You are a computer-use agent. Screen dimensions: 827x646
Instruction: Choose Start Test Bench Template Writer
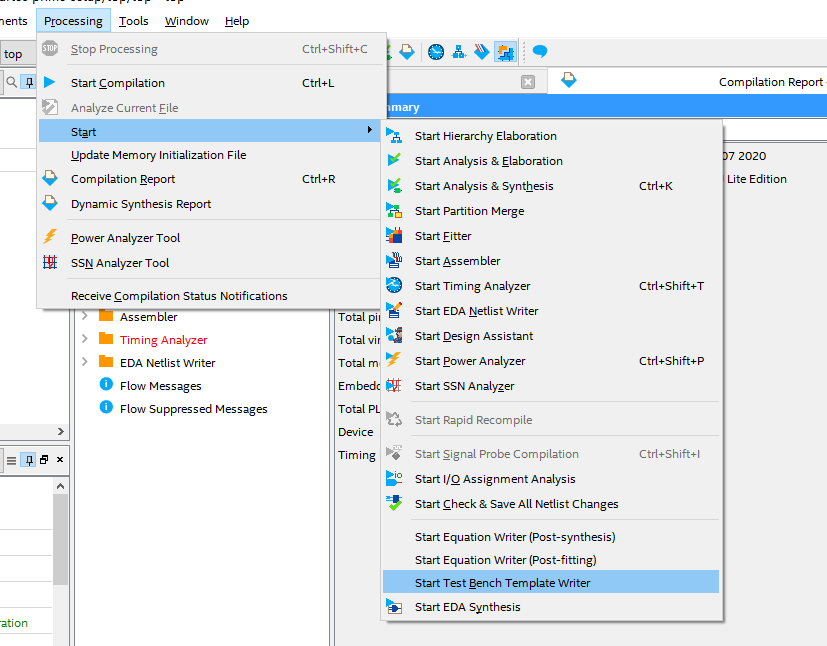[551, 583]
